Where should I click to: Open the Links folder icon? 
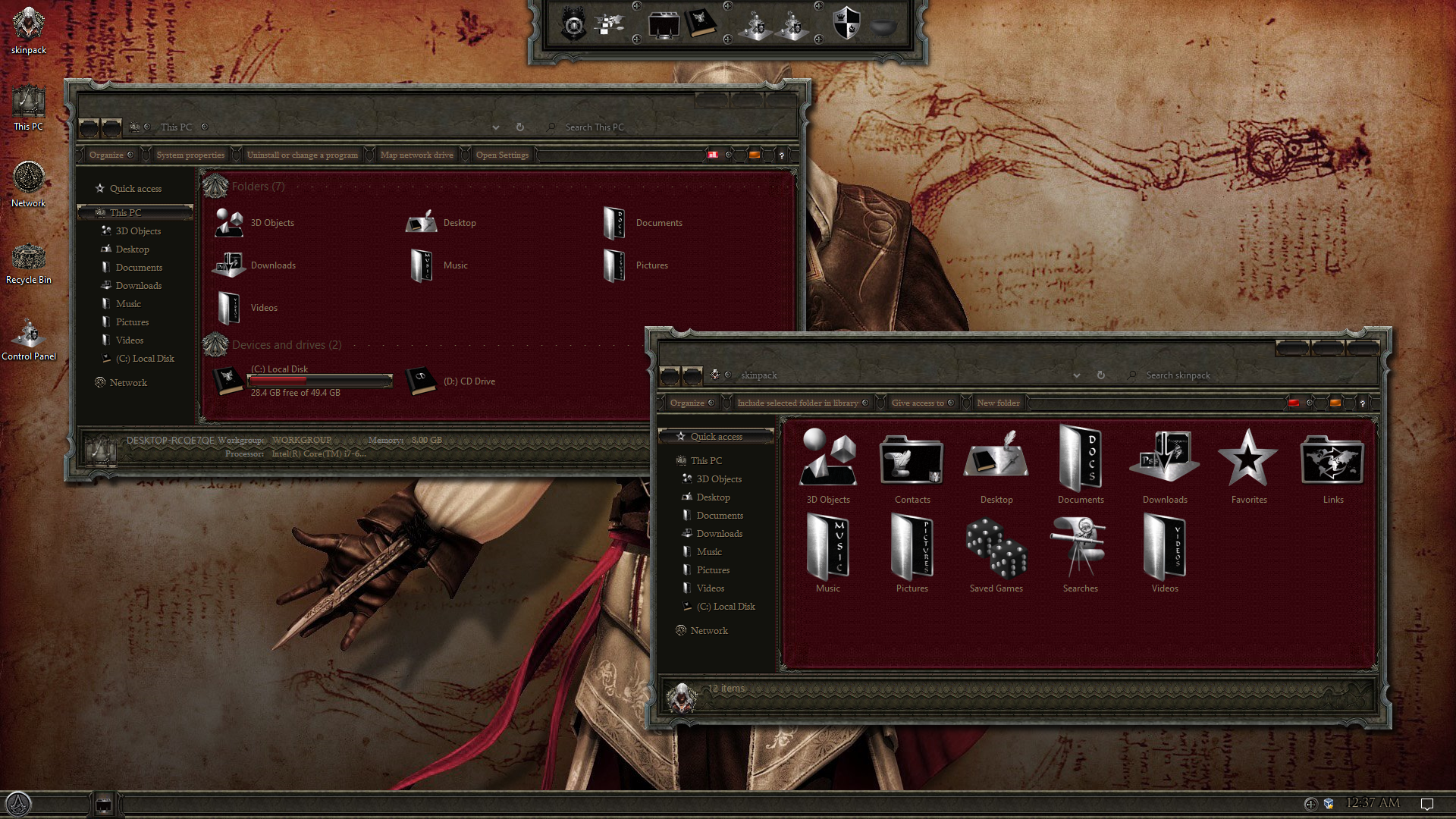[x=1332, y=460]
